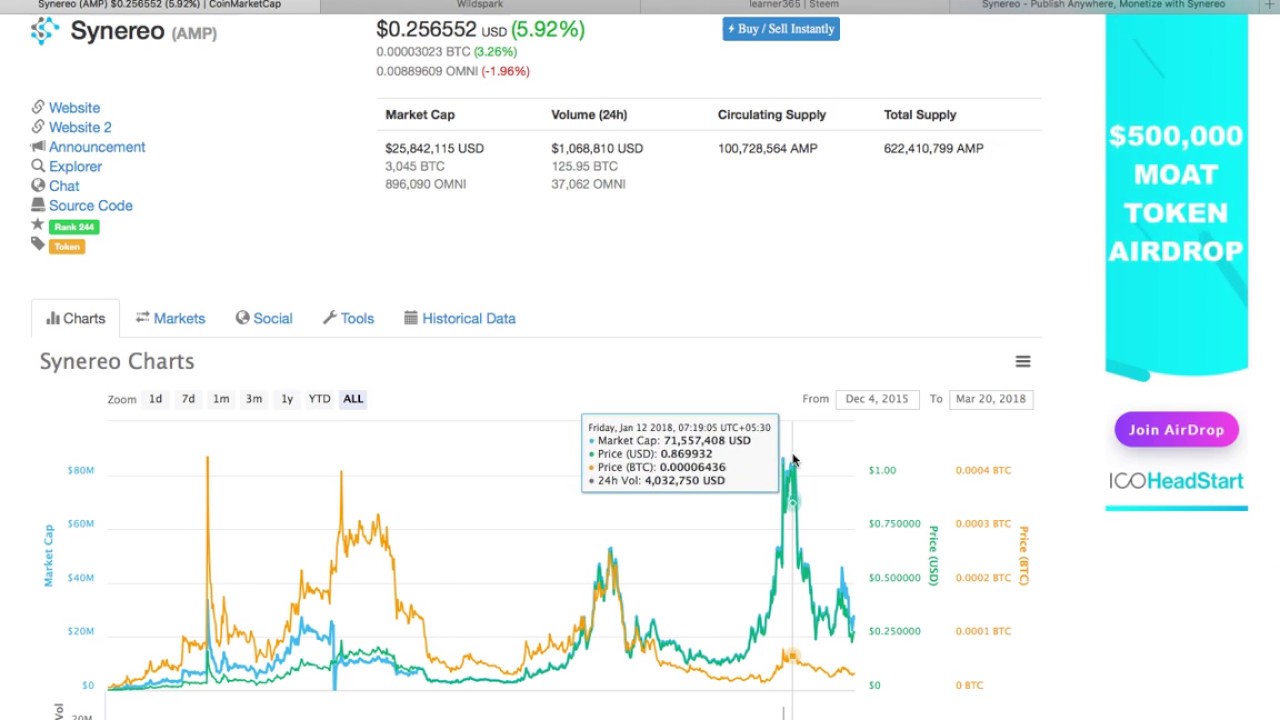
Task: Set chart zoom to 1d
Action: tap(155, 399)
